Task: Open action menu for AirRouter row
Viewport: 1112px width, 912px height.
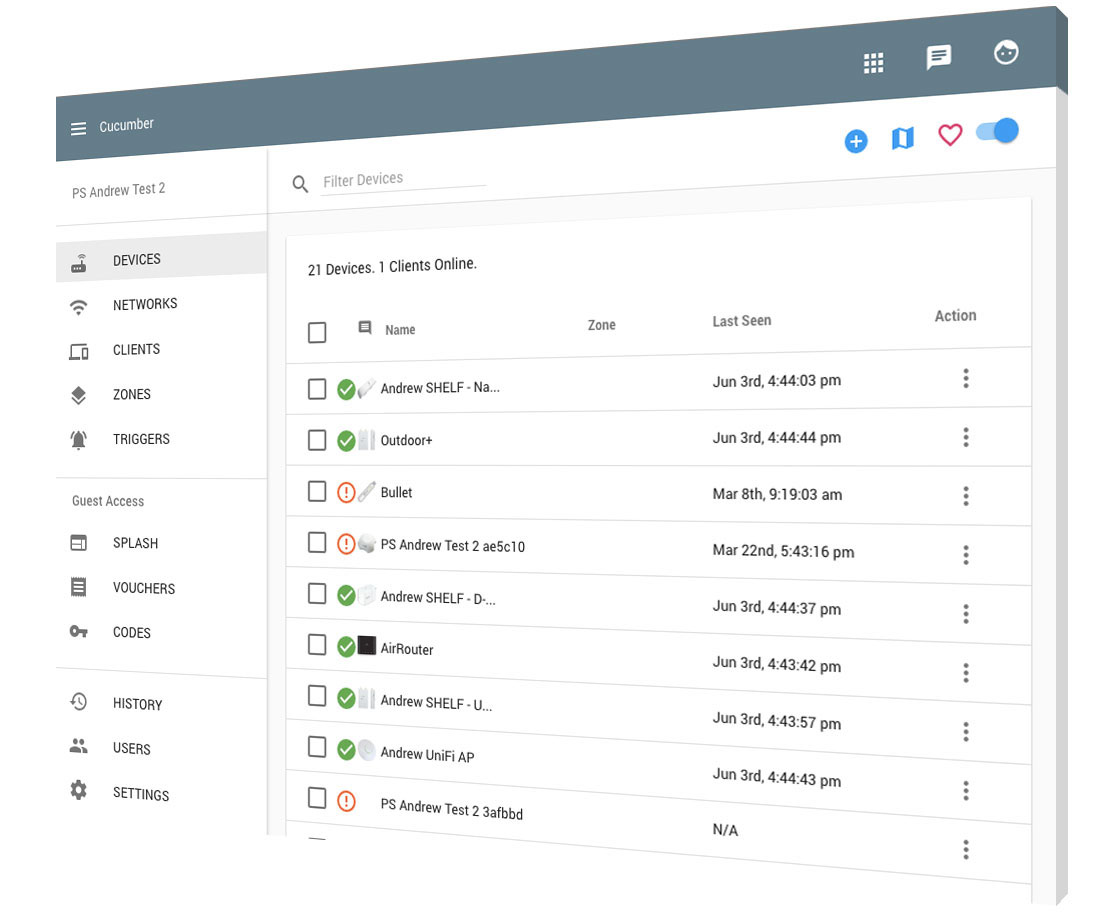Action: coord(966,672)
